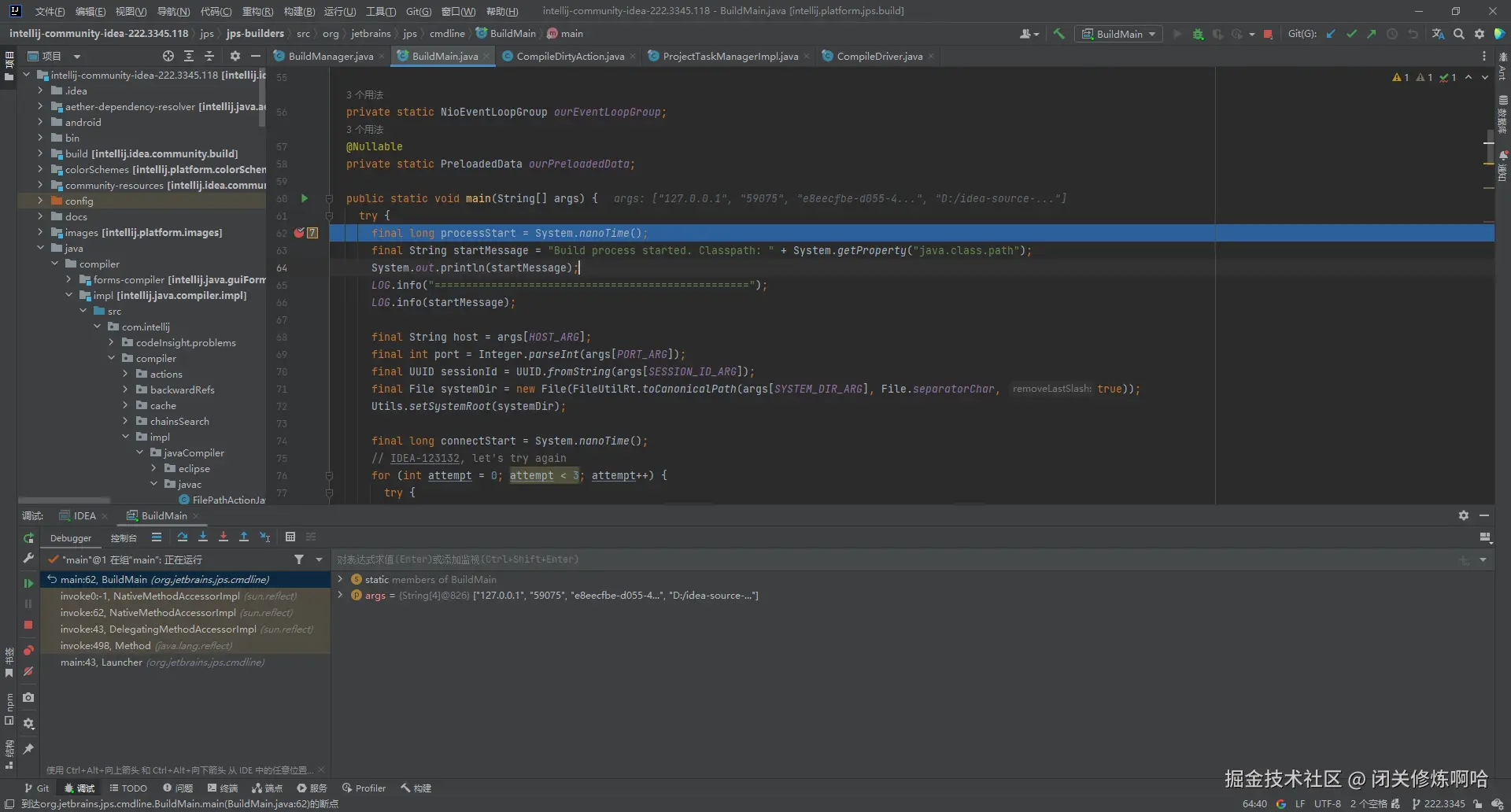This screenshot has height=812, width=1511.
Task: Expand the android folder in project tree
Action: click(41, 122)
